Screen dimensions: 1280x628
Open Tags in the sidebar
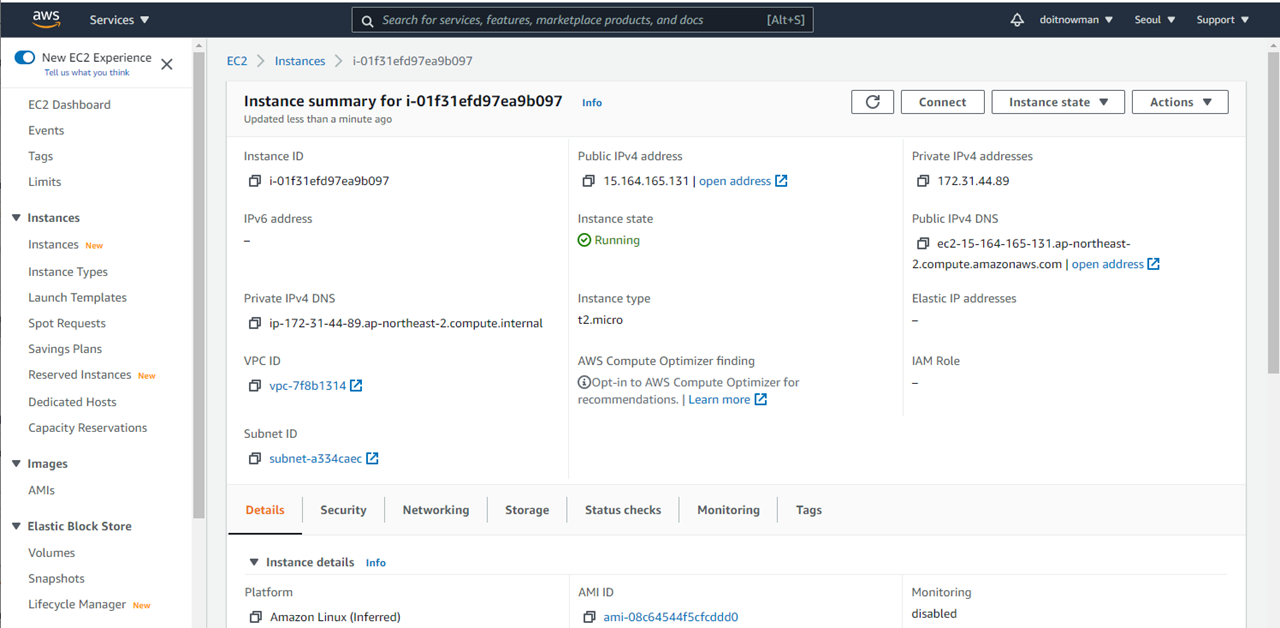pyautogui.click(x=41, y=157)
